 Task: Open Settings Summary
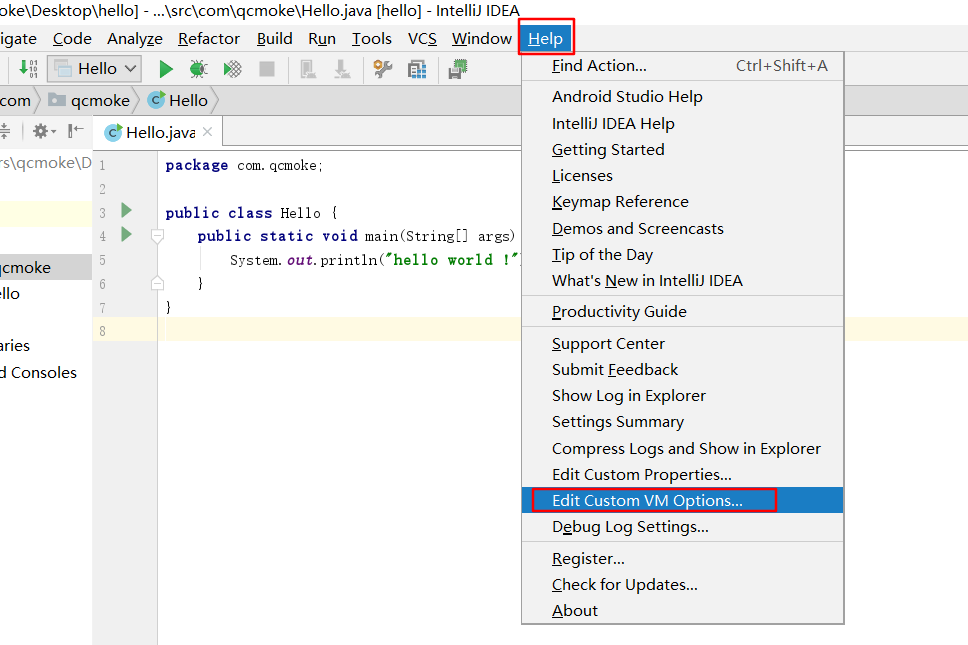(683, 421)
